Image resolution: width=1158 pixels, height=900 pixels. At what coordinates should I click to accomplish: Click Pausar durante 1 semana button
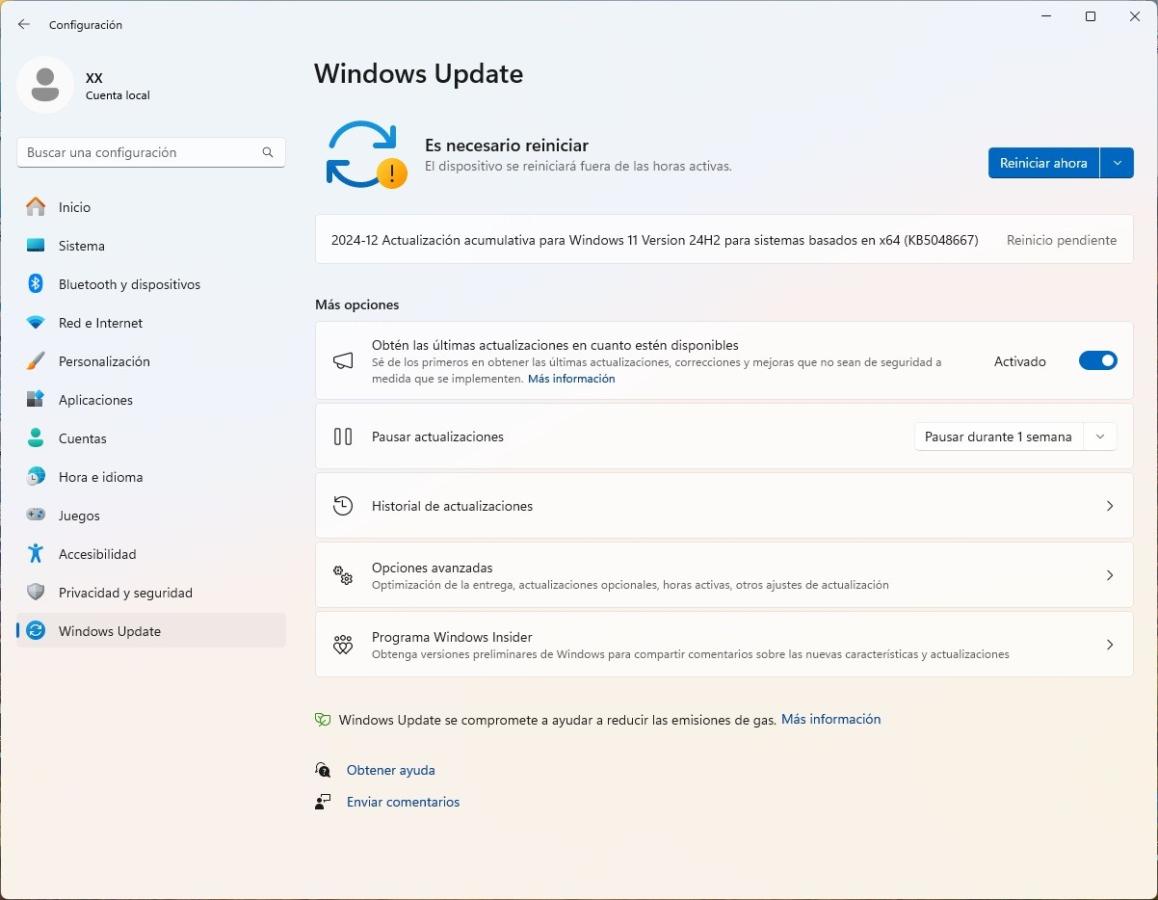pyautogui.click(x=998, y=437)
